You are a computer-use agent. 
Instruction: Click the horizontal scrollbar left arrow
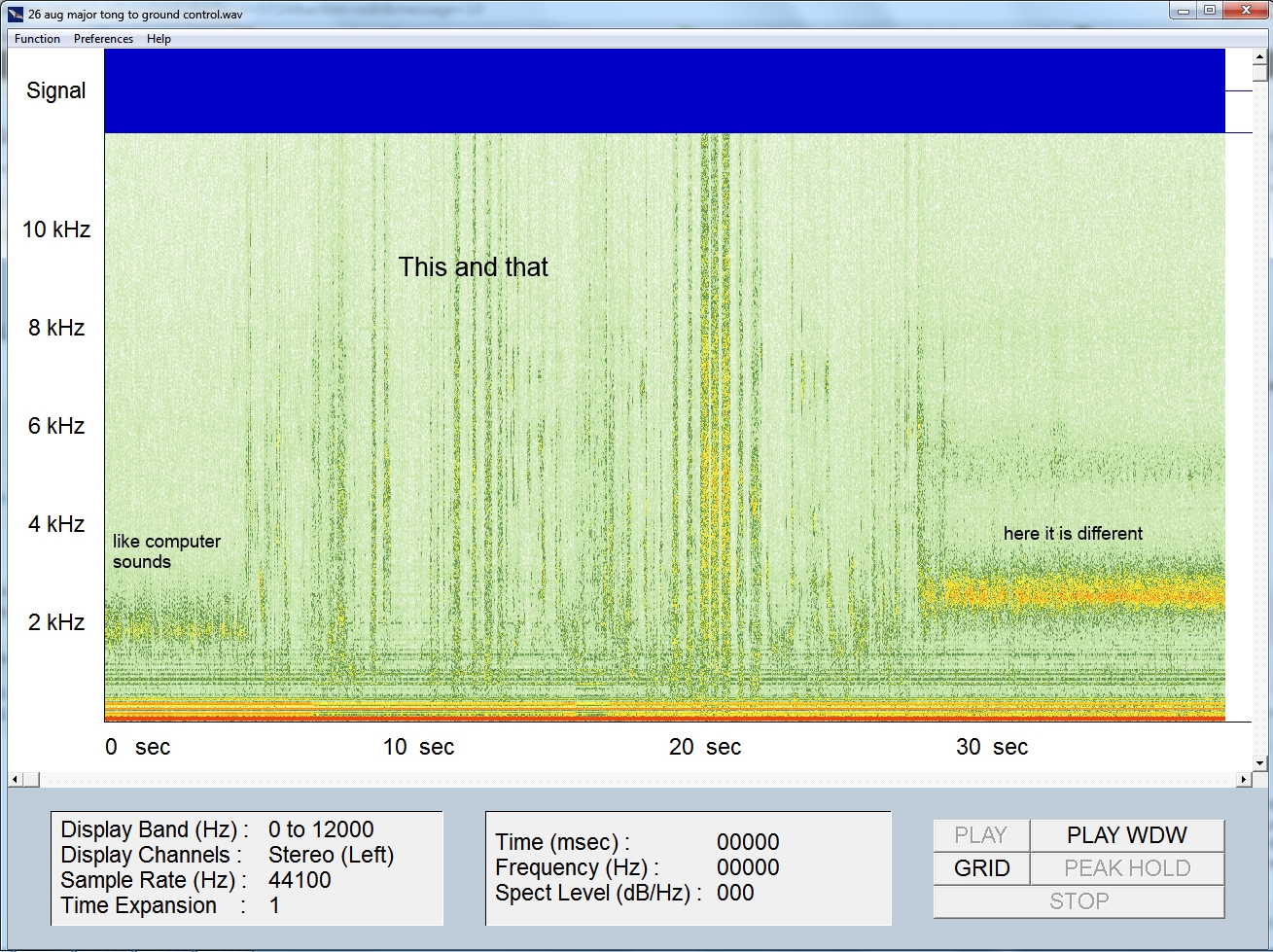coord(14,779)
